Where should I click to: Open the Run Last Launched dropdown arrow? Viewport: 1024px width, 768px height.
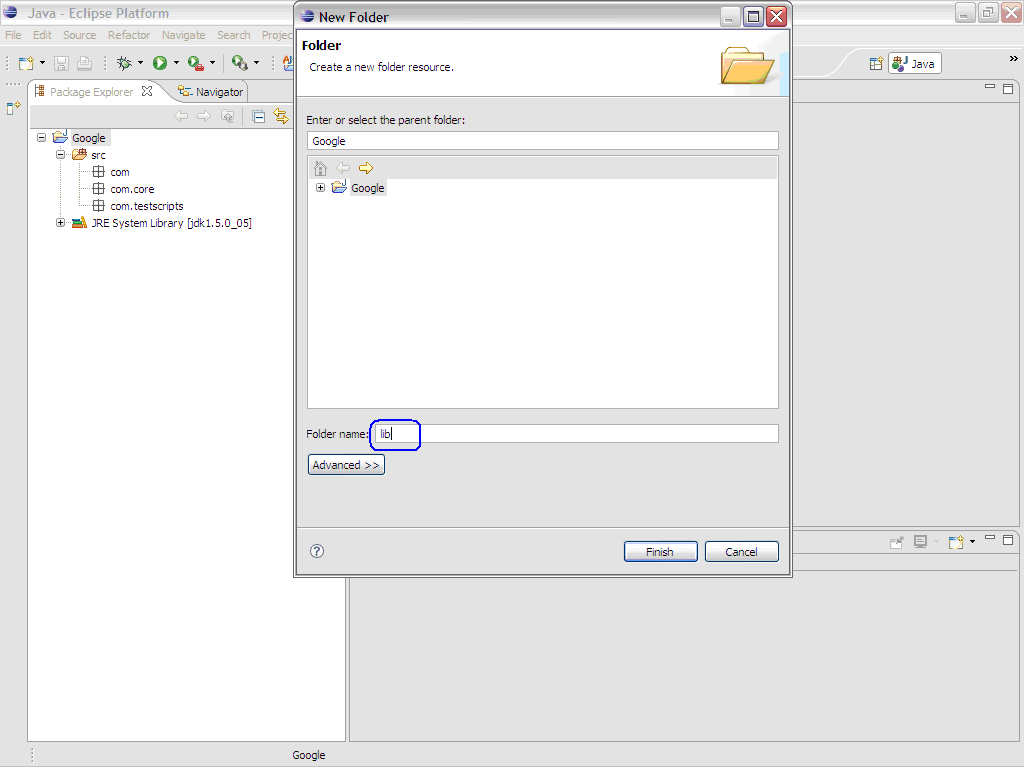tap(256, 63)
